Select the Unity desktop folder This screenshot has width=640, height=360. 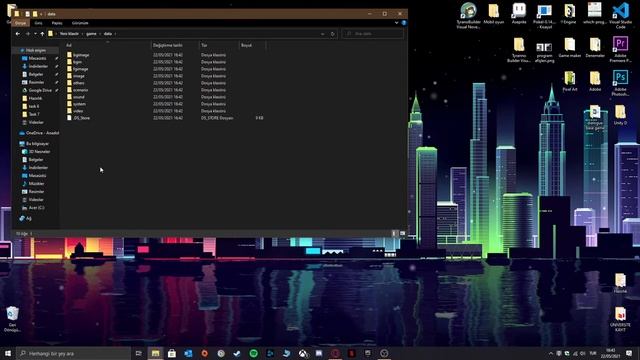620,114
